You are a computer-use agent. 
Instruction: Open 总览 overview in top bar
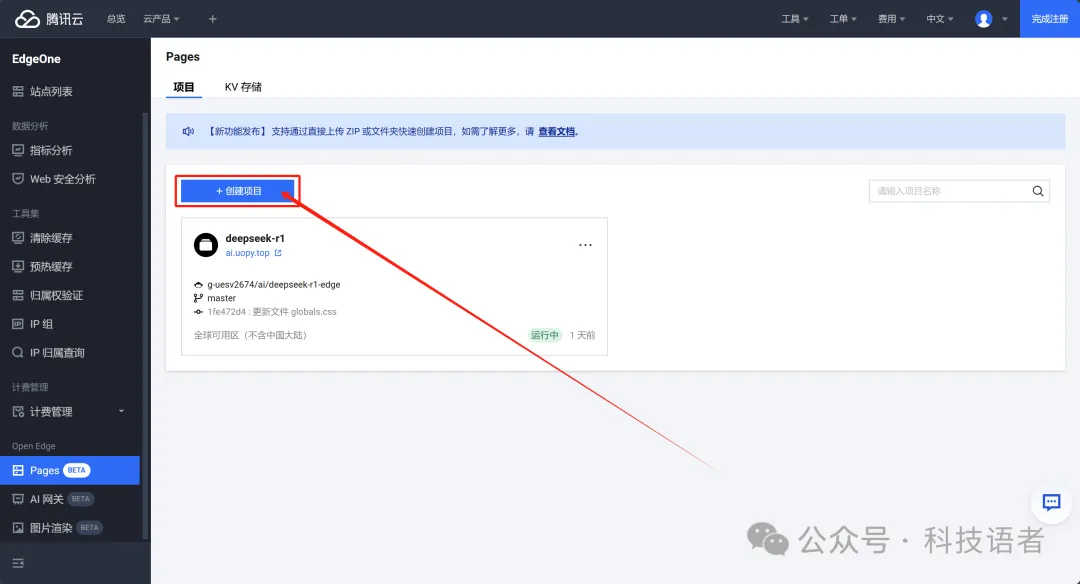pyautogui.click(x=116, y=19)
